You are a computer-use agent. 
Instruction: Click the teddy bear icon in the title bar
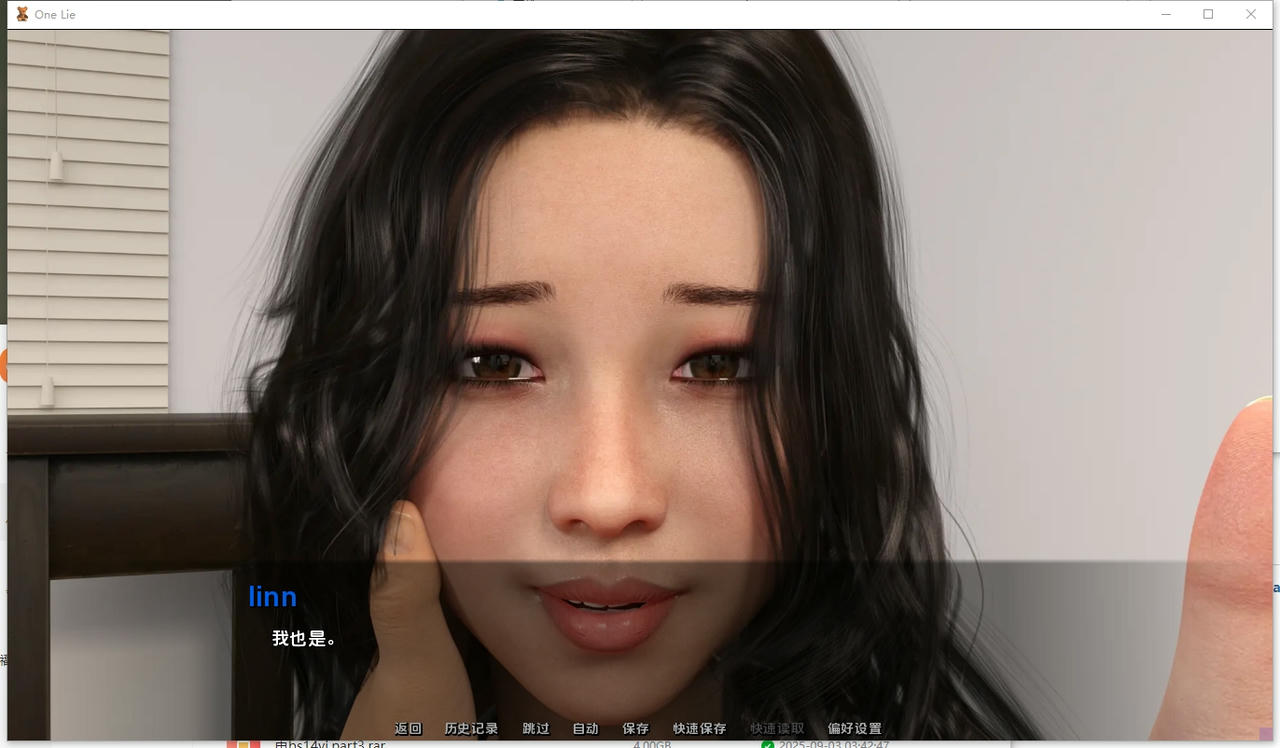pos(21,14)
